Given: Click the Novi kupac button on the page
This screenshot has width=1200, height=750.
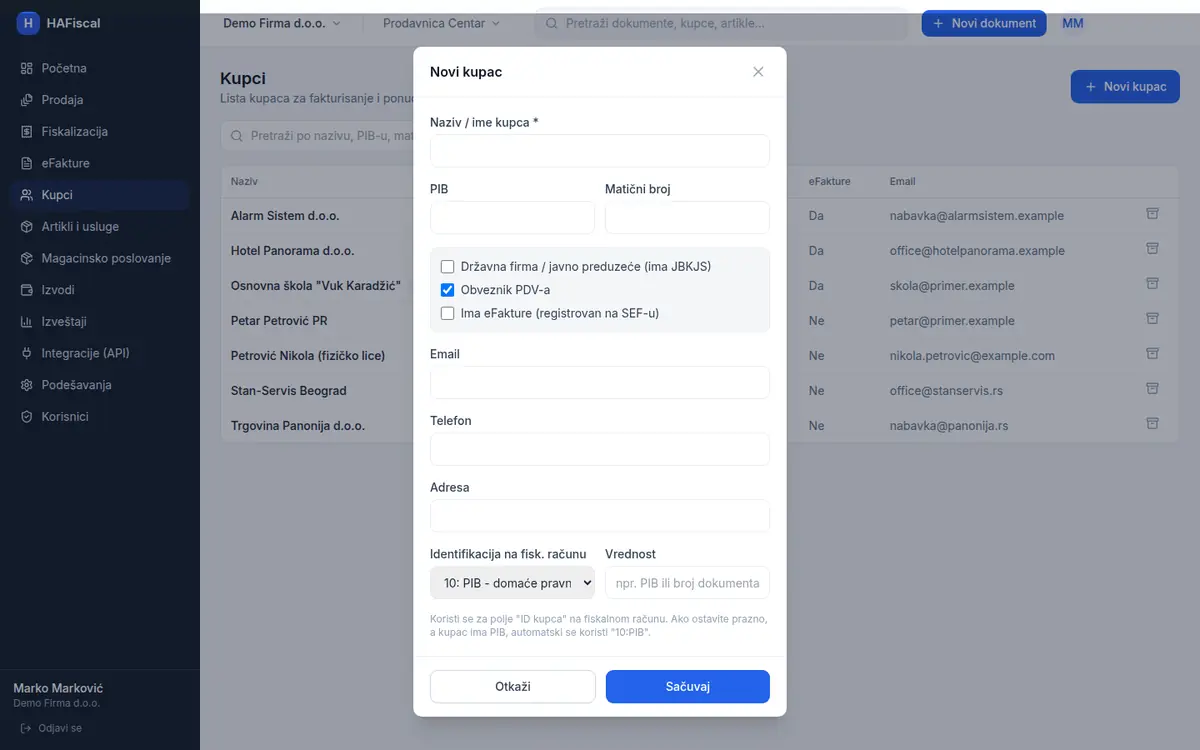Looking at the screenshot, I should tap(1125, 87).
